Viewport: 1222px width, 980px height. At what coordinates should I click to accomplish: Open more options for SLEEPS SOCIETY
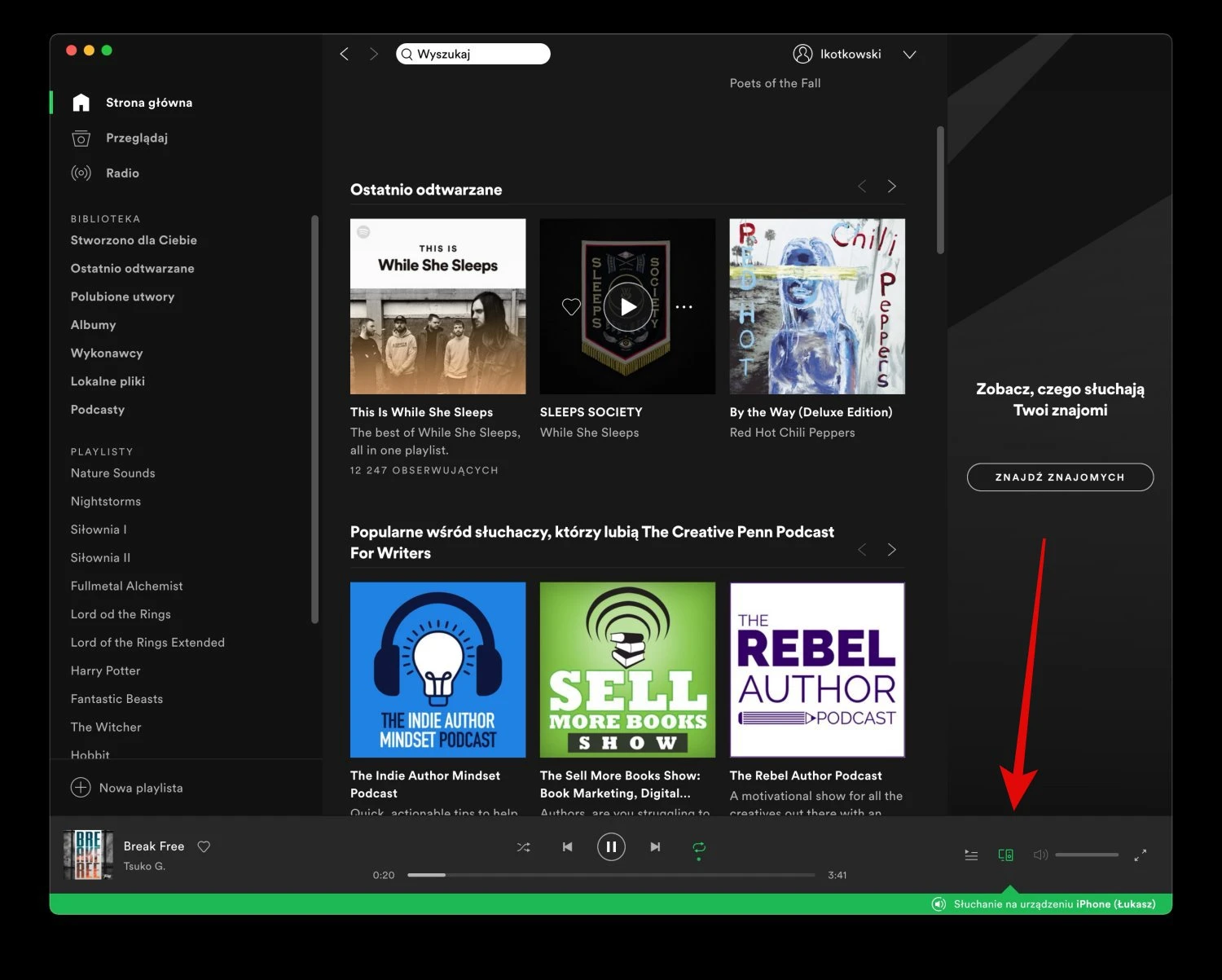point(684,307)
